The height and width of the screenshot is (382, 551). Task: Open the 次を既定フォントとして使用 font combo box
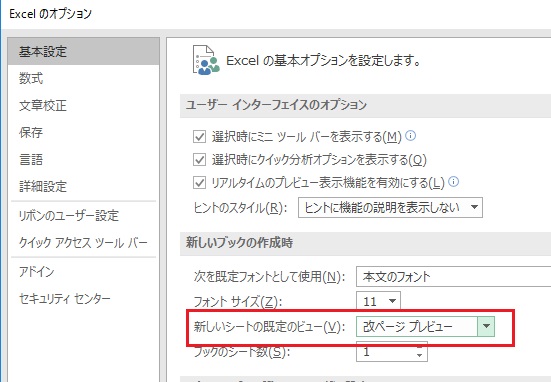click(x=453, y=277)
